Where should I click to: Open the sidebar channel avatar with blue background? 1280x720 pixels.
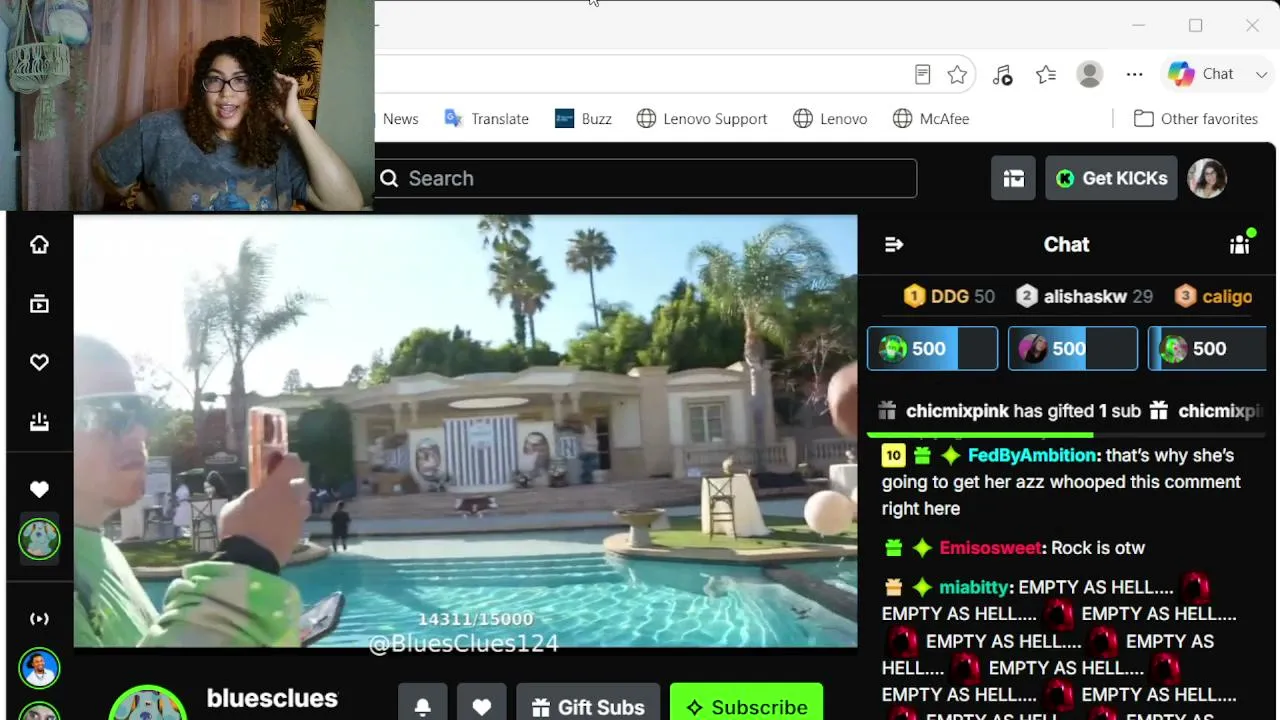pos(39,668)
